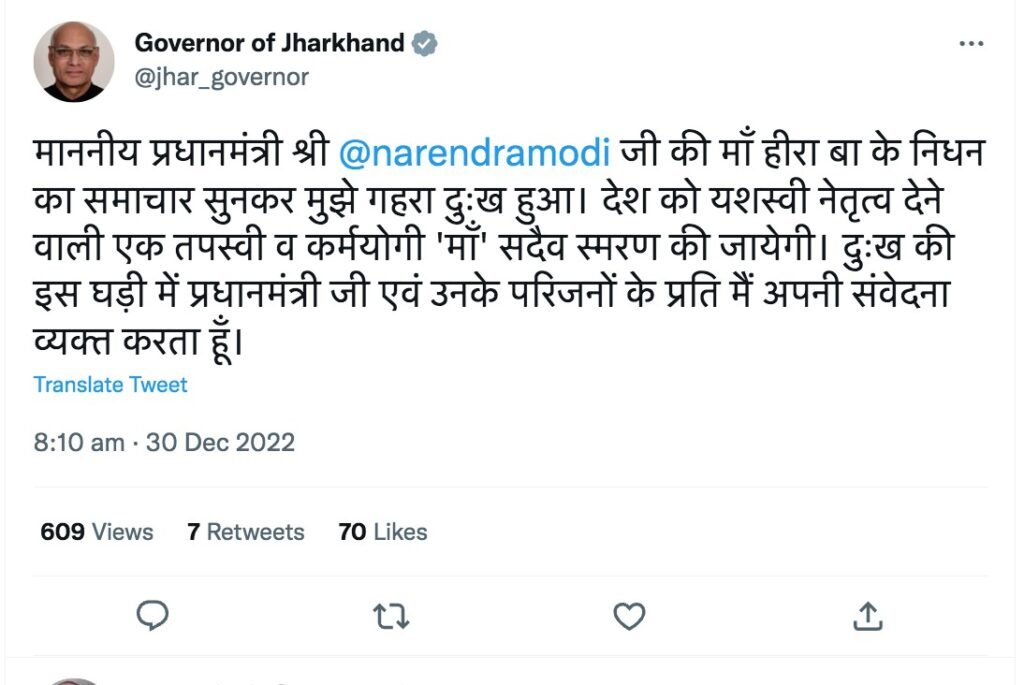Screen dimensions: 1024x685
Task: Click the partially visible avatar at bottom
Action: pos(74,681)
